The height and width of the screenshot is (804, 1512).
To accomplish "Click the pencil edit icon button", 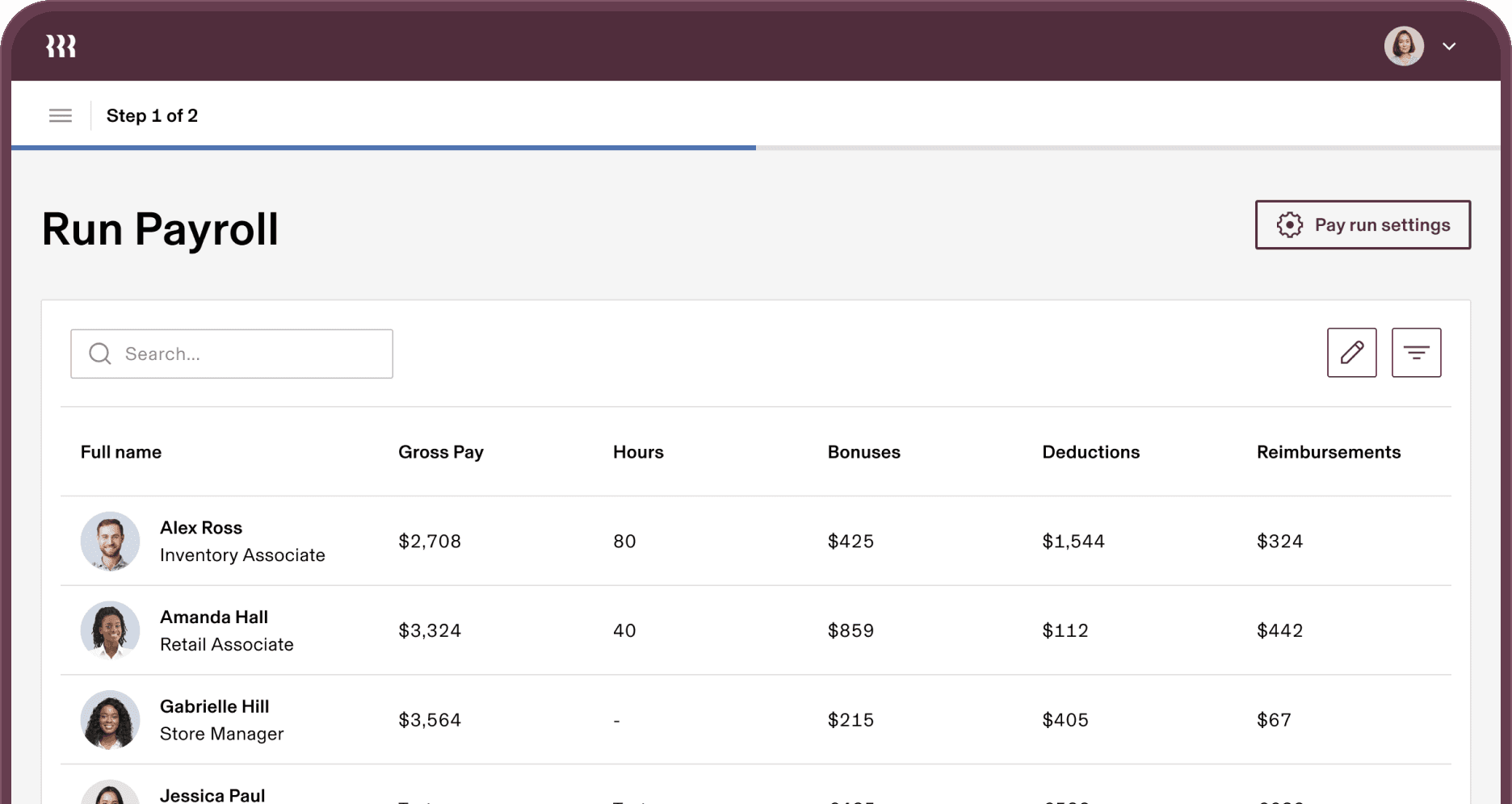I will [x=1351, y=353].
